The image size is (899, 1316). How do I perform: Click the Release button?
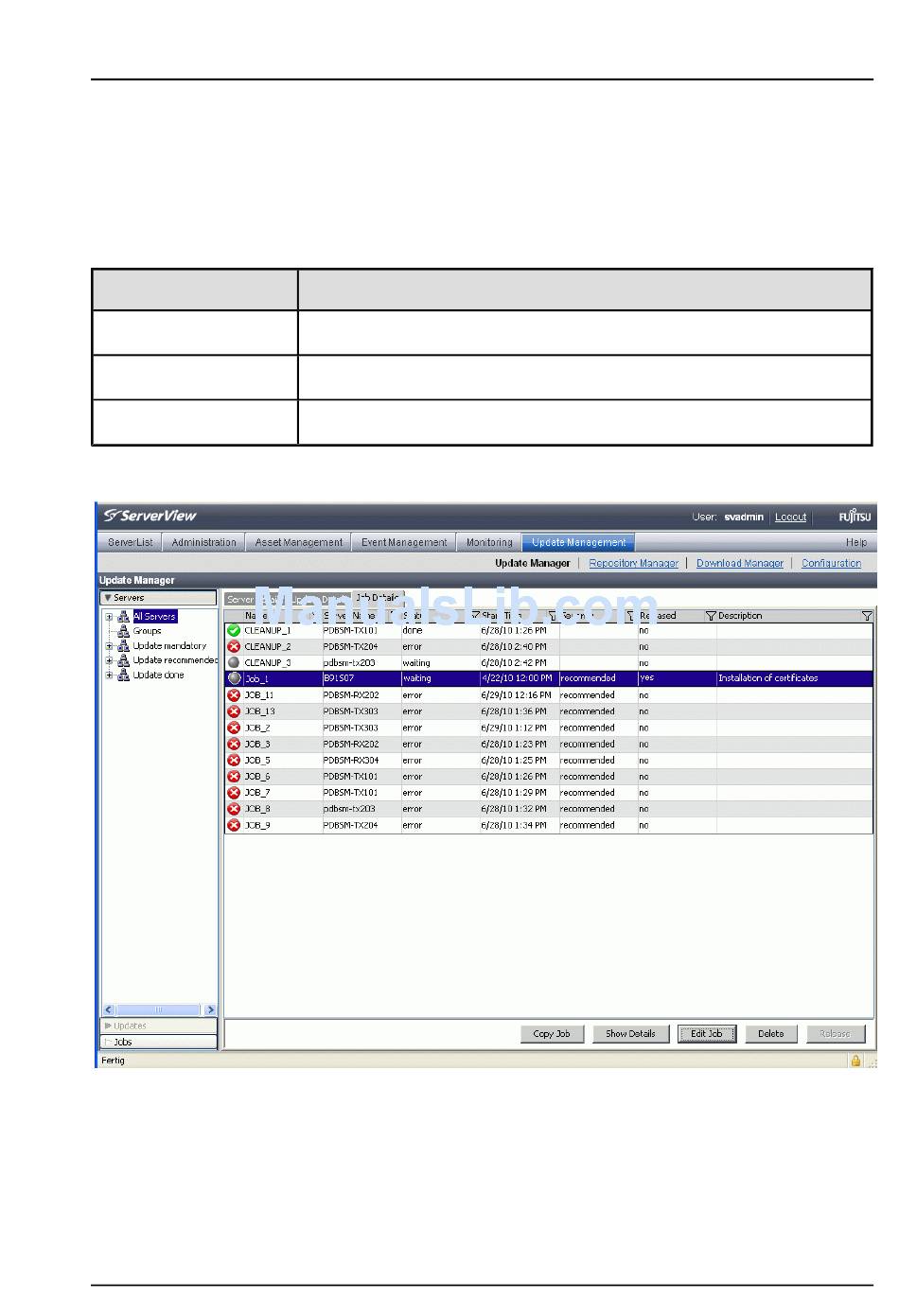(835, 1034)
